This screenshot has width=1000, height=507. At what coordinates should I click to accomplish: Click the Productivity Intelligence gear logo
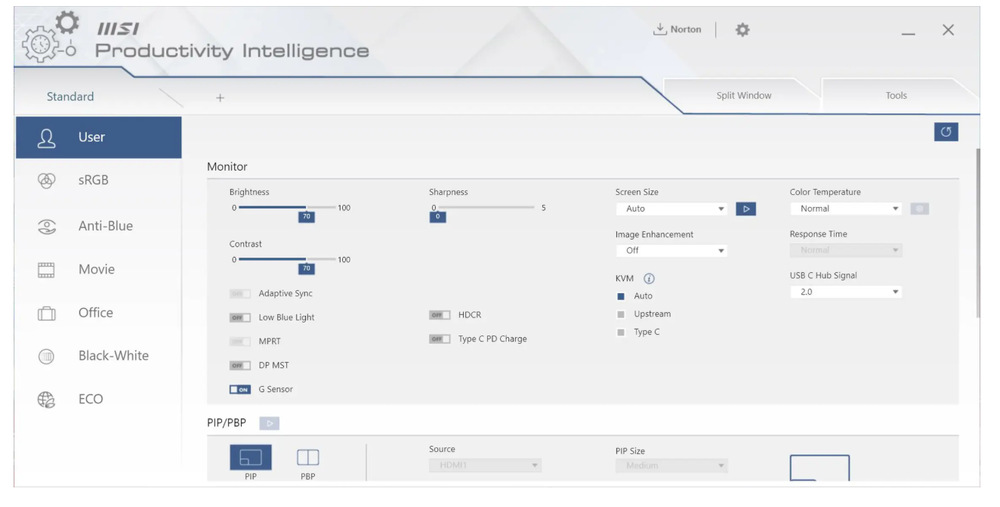pos(50,36)
